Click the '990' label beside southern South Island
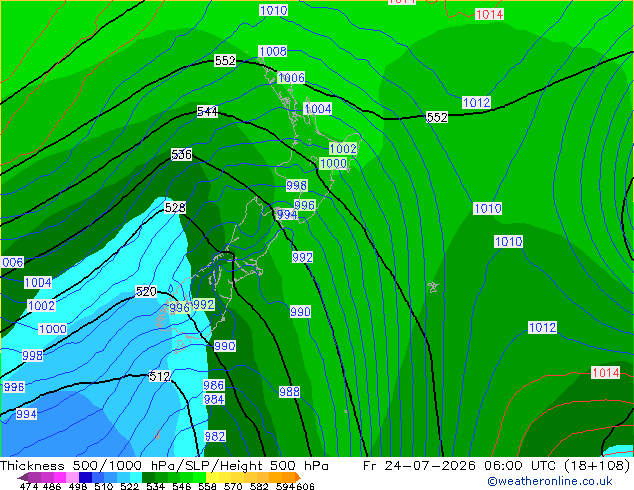634x490 pixels. pos(224,346)
